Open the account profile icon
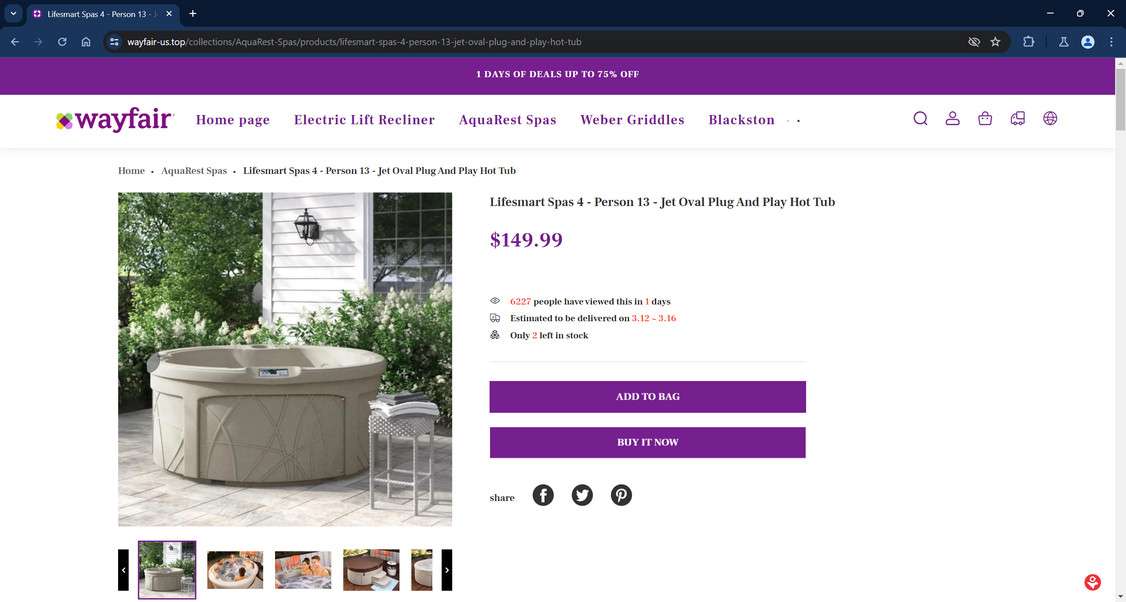Viewport: 1126px width, 602px height. pos(952,119)
